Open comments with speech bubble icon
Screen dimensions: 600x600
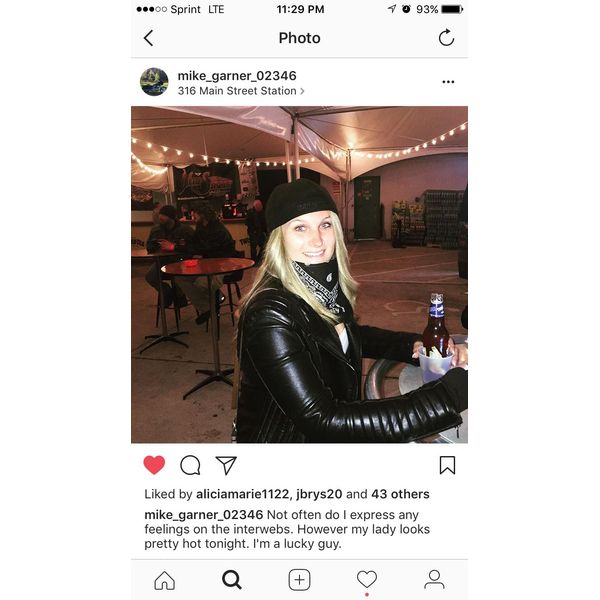point(190,465)
